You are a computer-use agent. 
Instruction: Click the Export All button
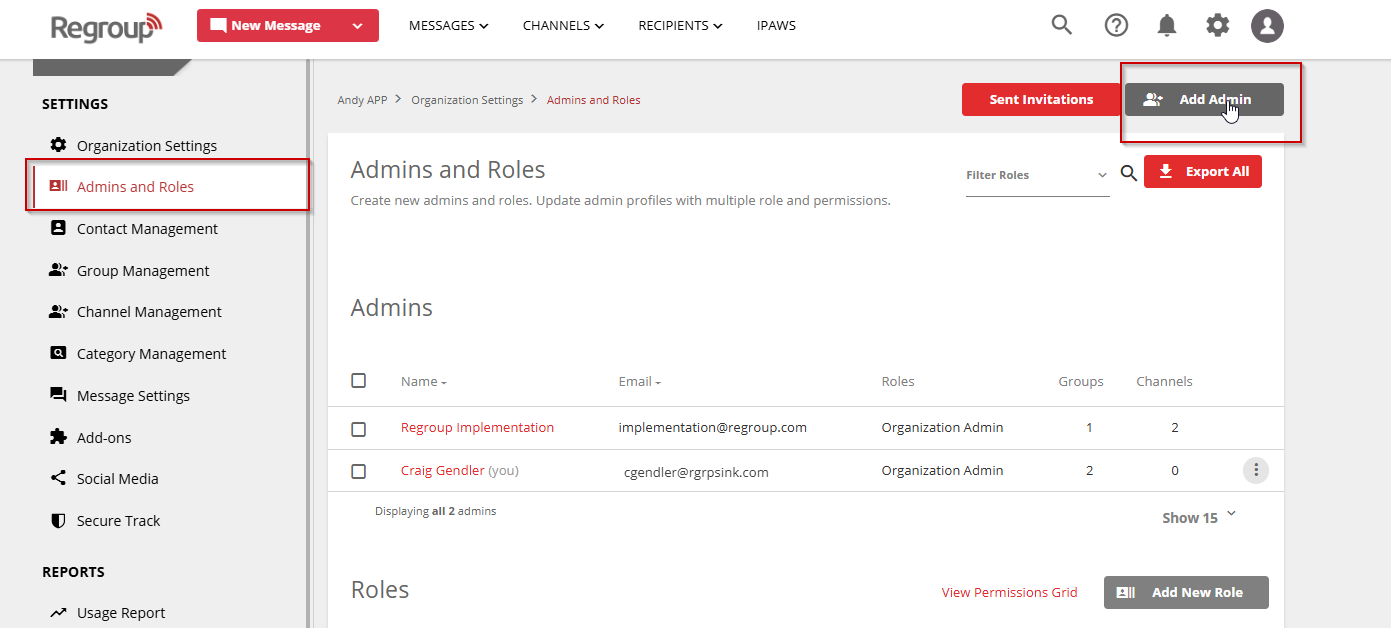pyautogui.click(x=1203, y=171)
